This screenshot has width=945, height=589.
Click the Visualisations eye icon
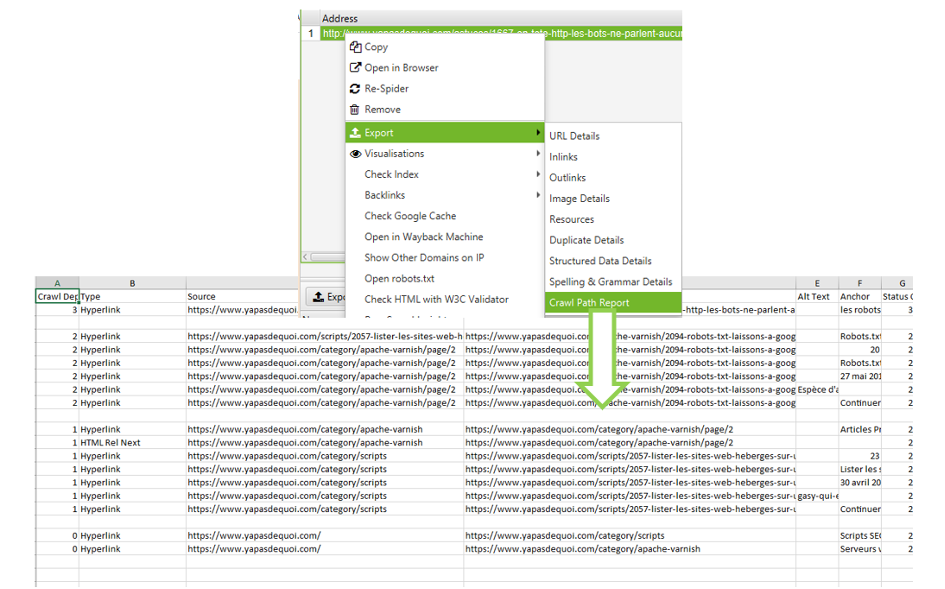[x=355, y=154]
